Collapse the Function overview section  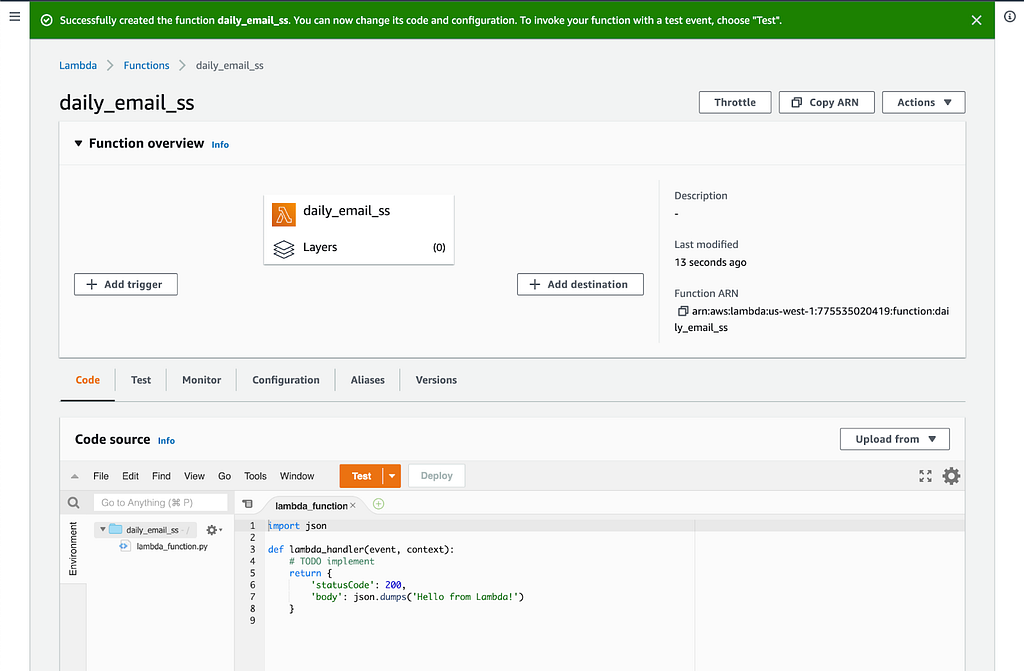(x=78, y=143)
